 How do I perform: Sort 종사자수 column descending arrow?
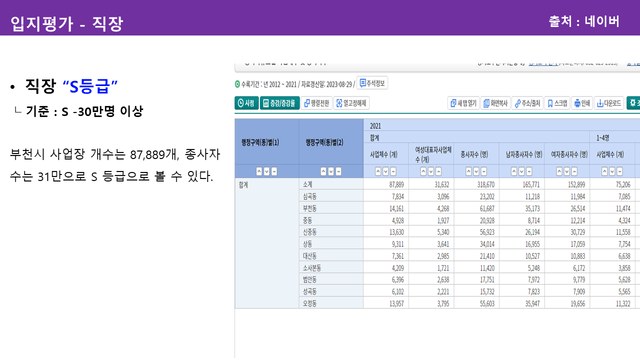(x=476, y=171)
